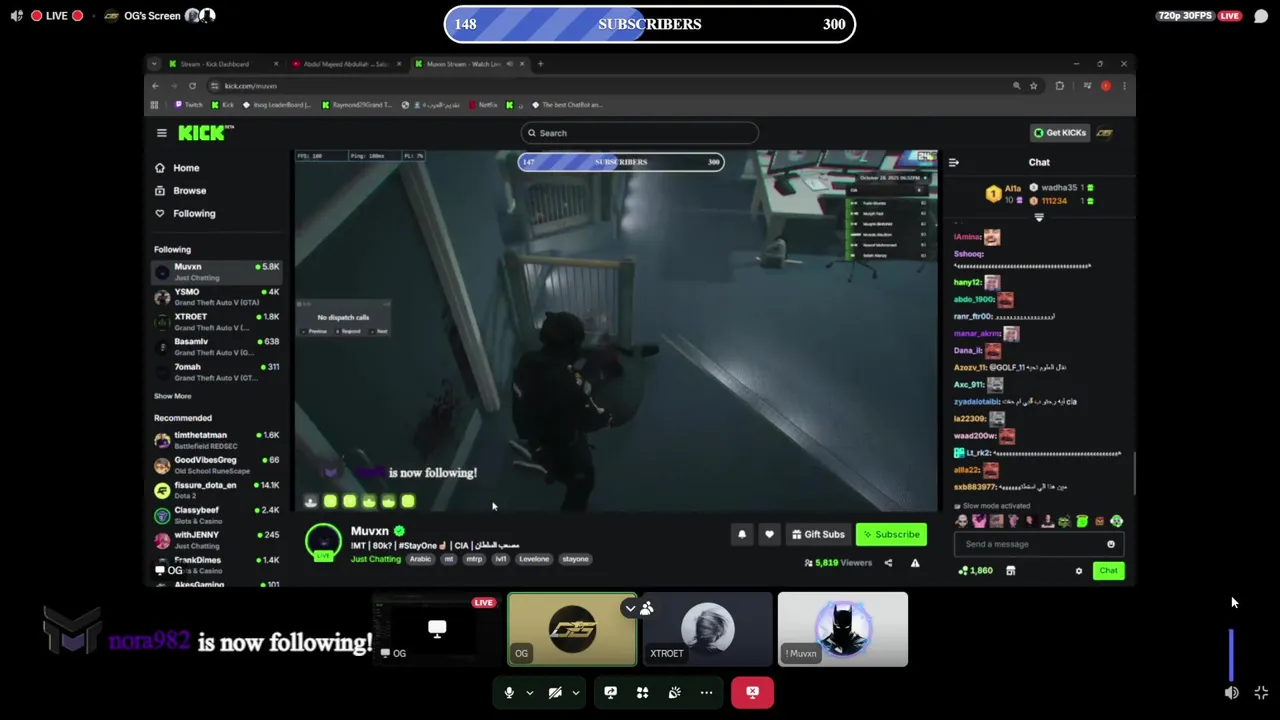Screen dimensions: 1280x720
Task: Open fissure_dota_en recommended channel
Action: click(217, 490)
